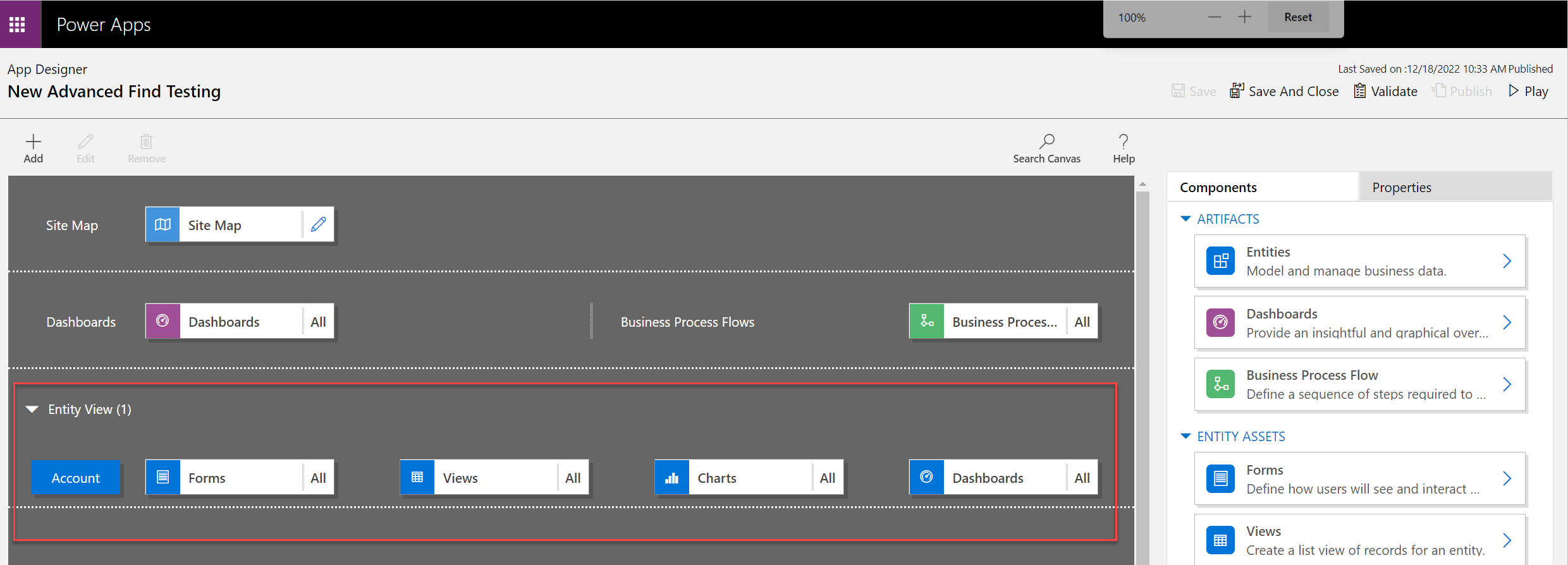
Task: Click the Add plus icon
Action: [34, 141]
